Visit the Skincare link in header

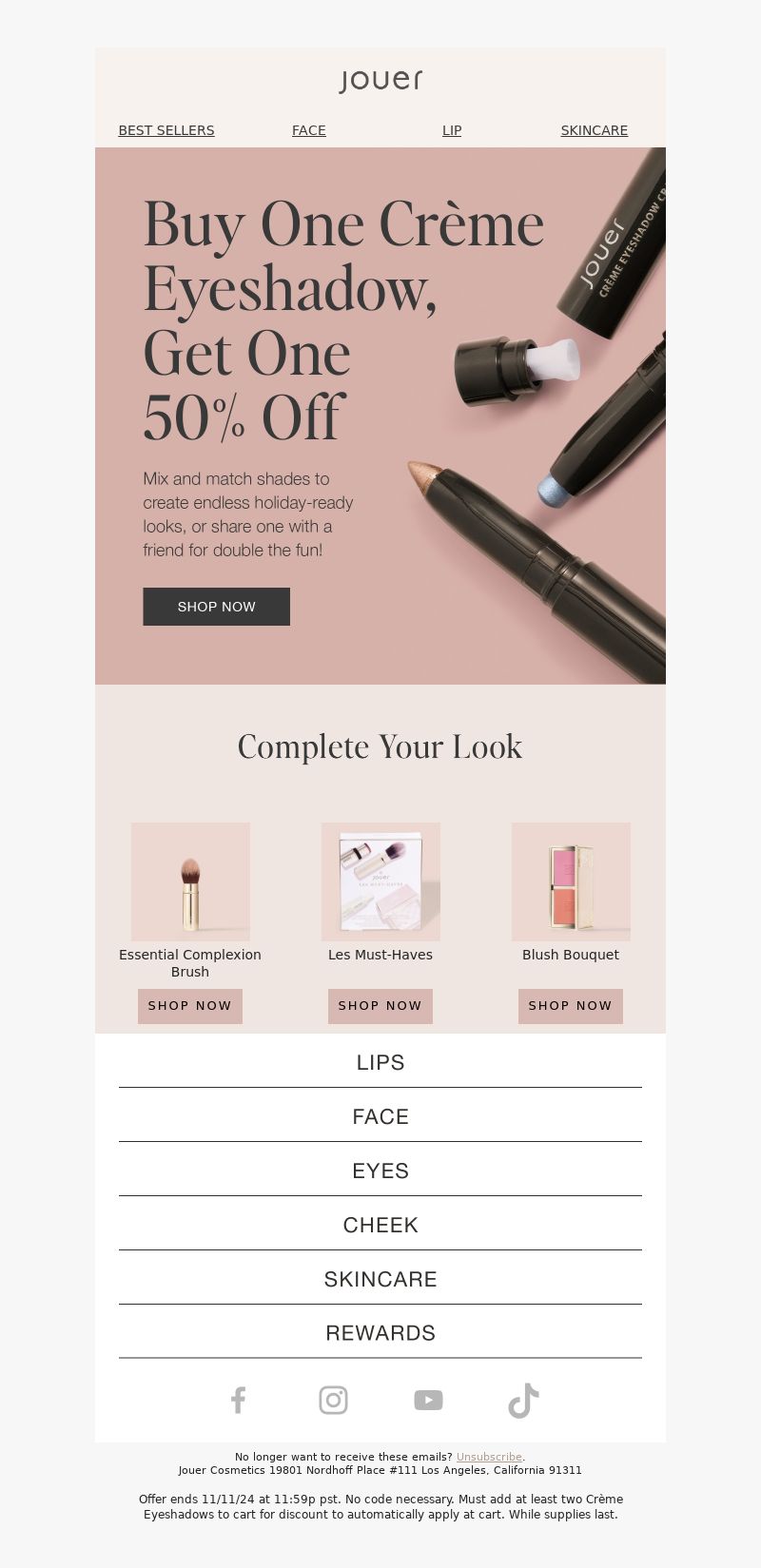click(595, 130)
